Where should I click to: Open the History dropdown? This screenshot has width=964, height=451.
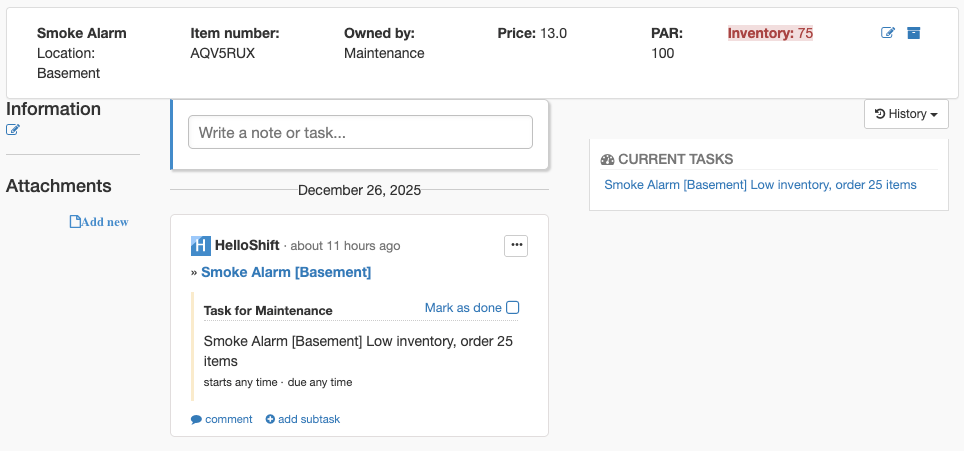(906, 114)
